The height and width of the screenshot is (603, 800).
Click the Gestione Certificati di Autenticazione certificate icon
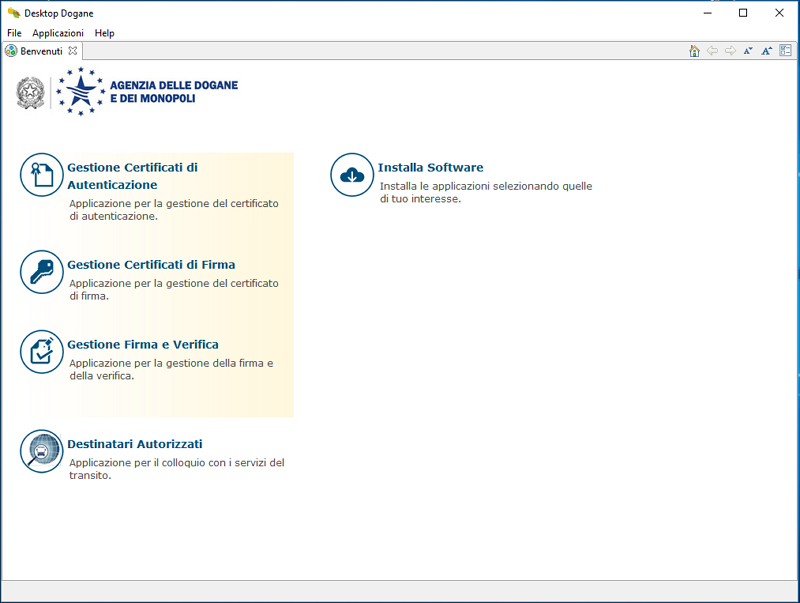coord(41,176)
